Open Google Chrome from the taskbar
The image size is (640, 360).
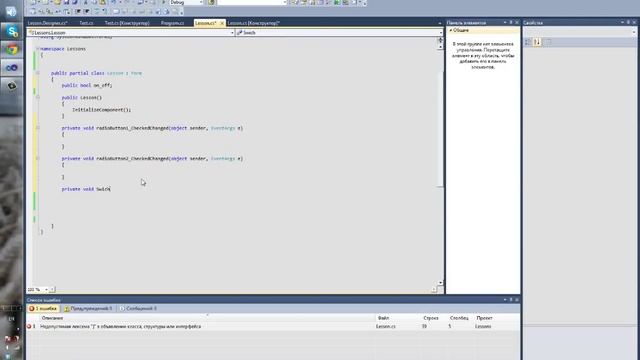(12, 49)
